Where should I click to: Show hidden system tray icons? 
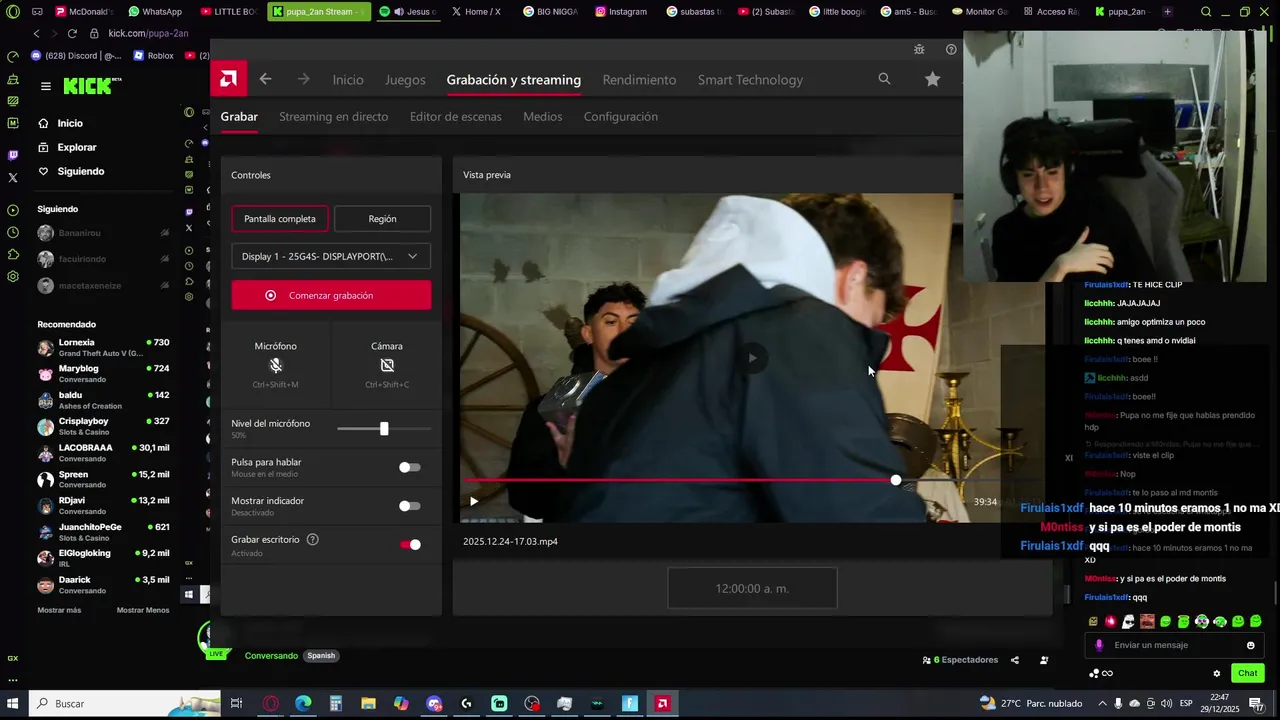1105,703
